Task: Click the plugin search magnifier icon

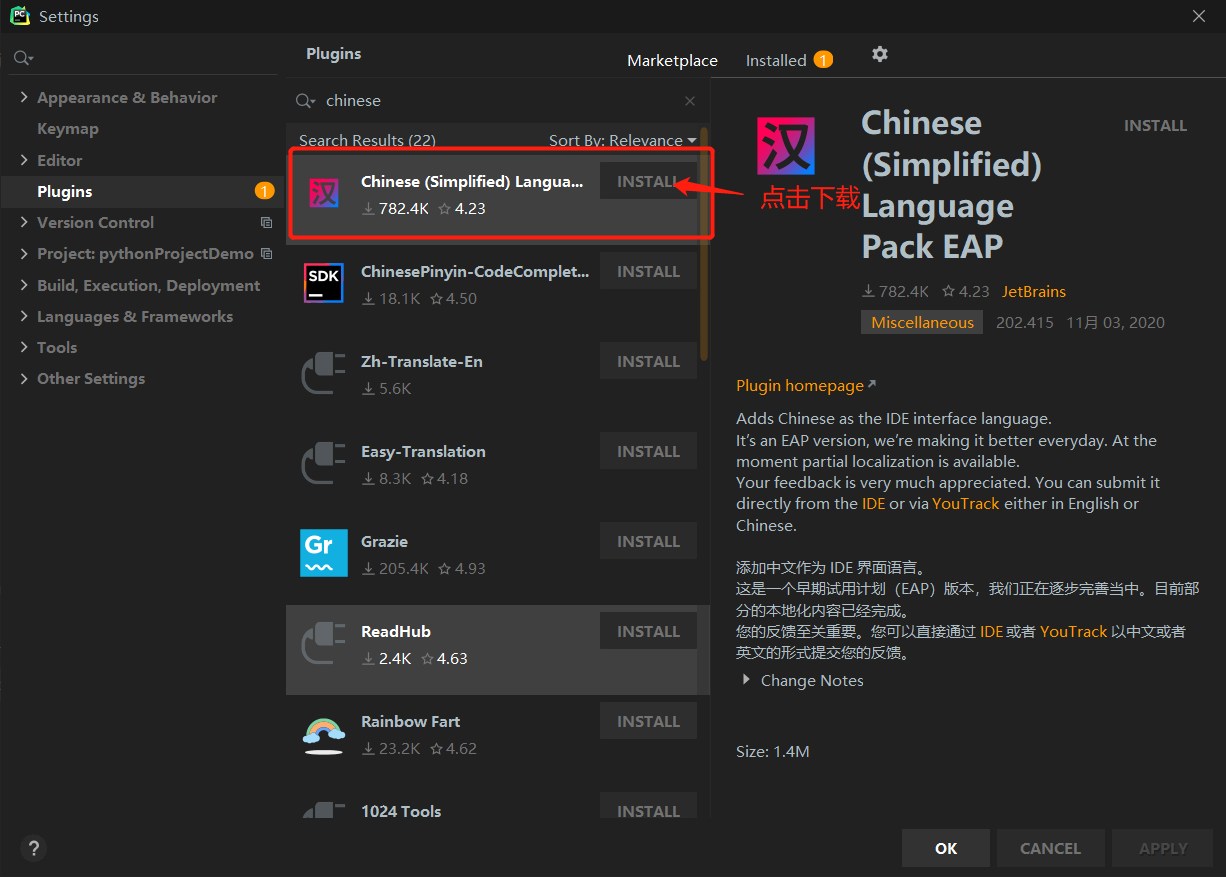Action: 306,101
